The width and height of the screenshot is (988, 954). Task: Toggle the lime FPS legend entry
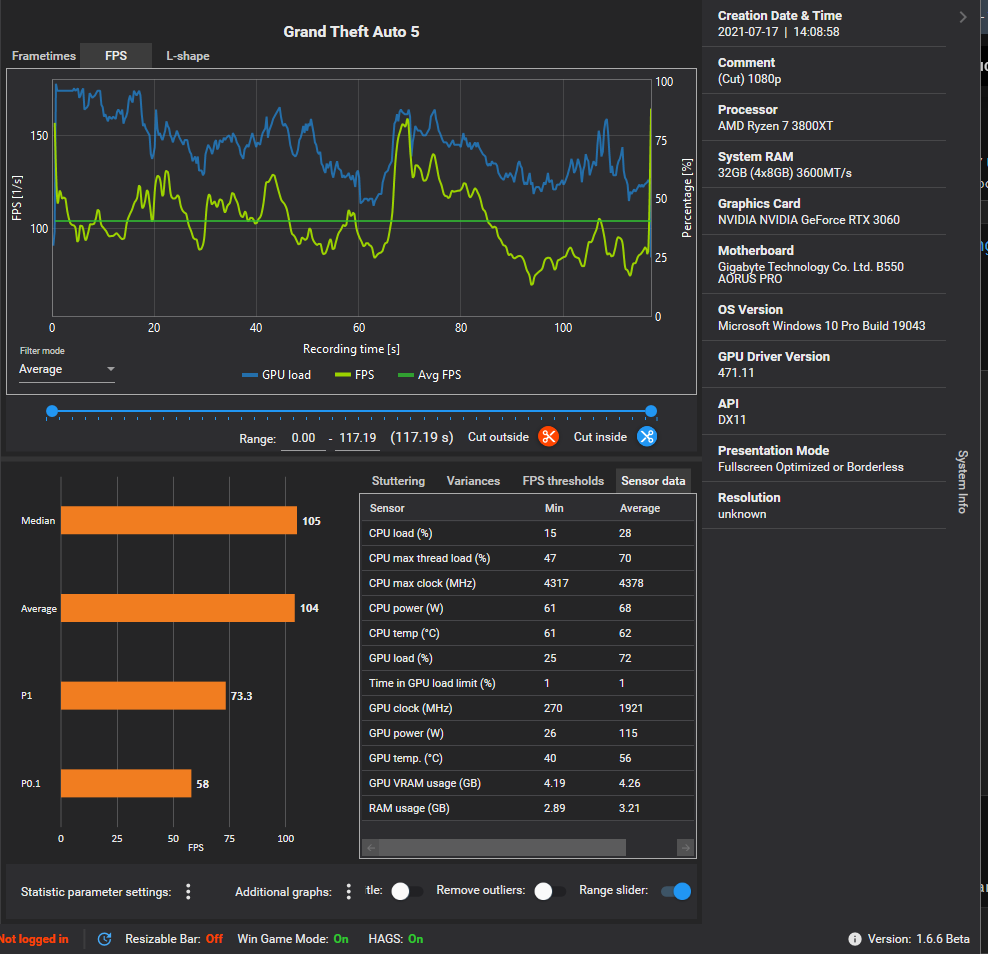point(354,375)
